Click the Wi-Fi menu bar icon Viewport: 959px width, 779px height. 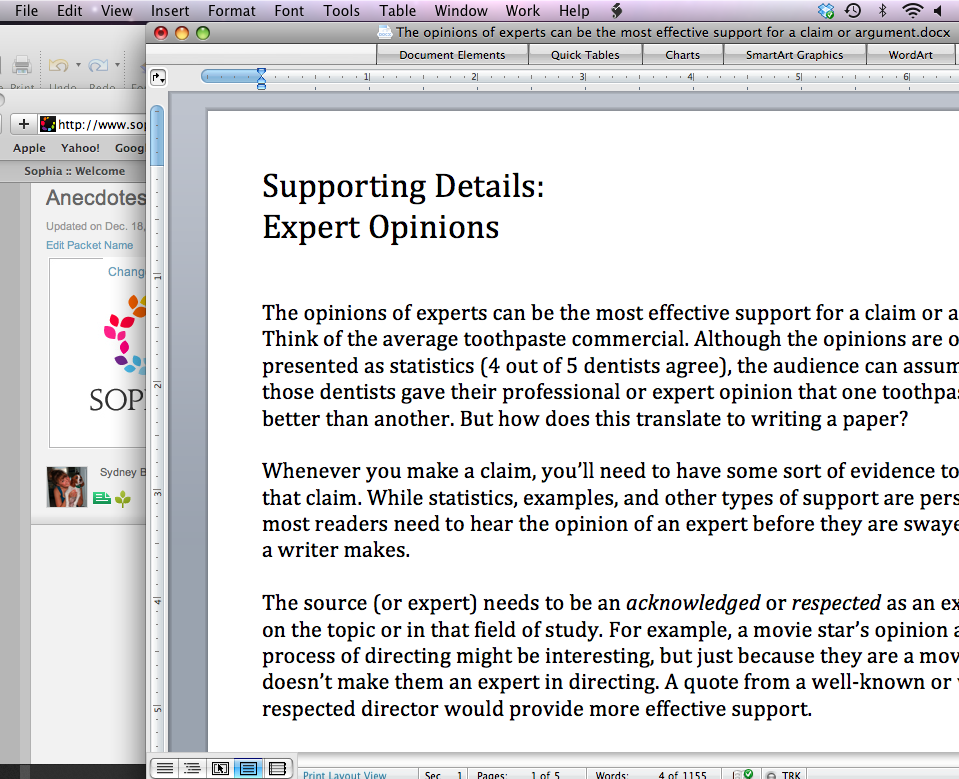[913, 10]
